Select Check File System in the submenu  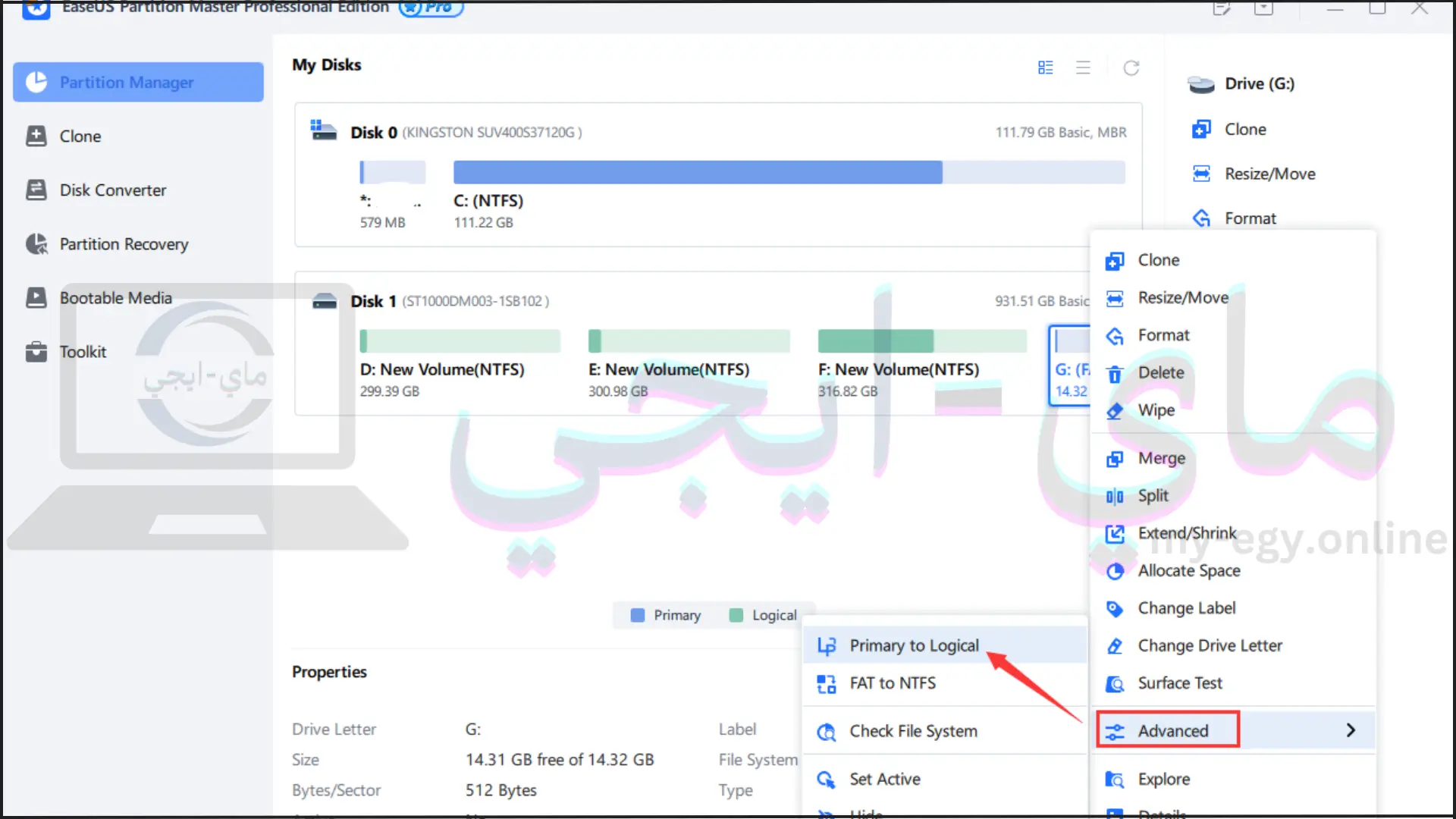tap(945, 731)
